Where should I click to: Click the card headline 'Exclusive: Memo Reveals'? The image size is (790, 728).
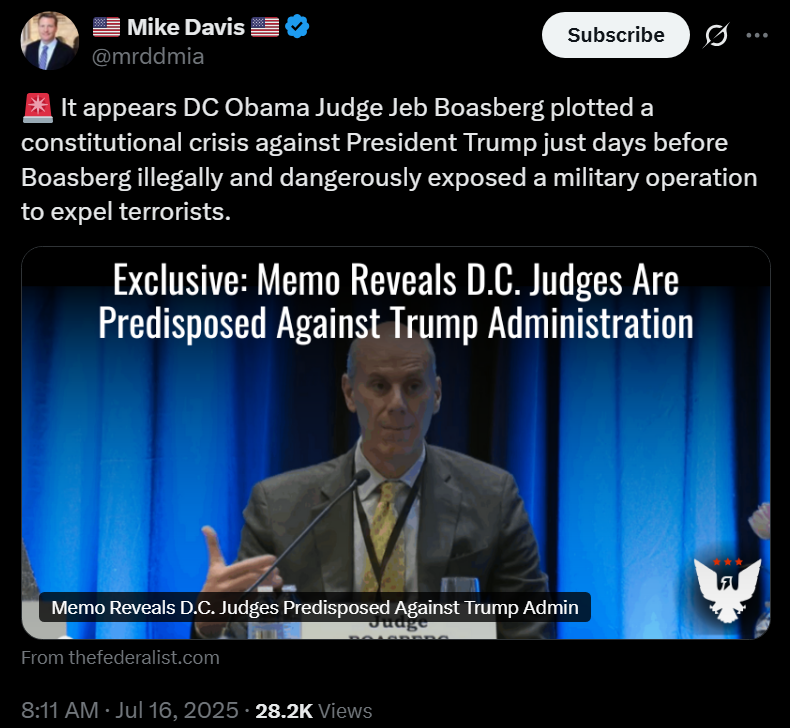pos(396,302)
